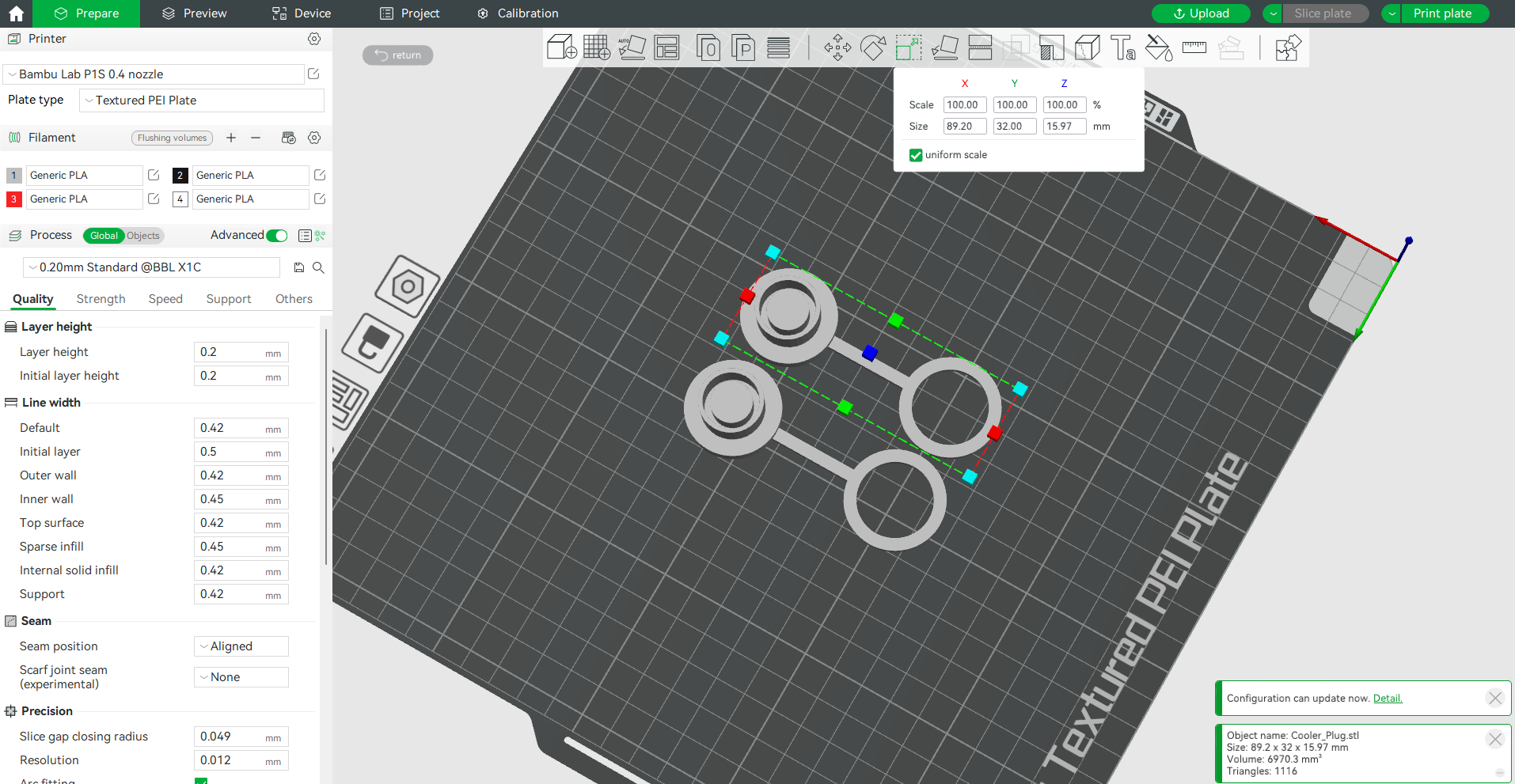The height and width of the screenshot is (784, 1515).
Task: Click the Split to objects icon
Action: coord(708,47)
